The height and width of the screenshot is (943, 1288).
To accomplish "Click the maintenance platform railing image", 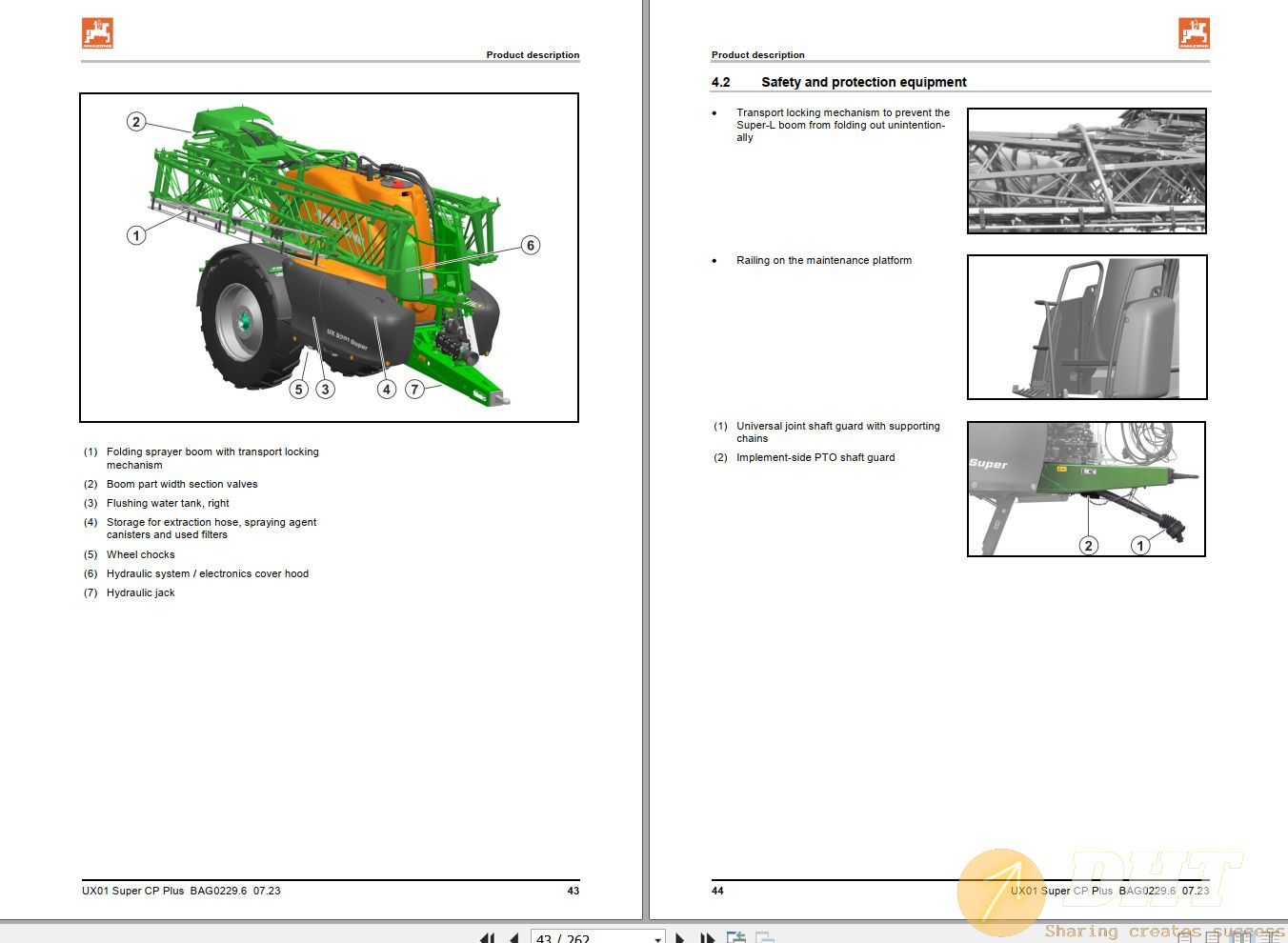I will (x=1087, y=327).
